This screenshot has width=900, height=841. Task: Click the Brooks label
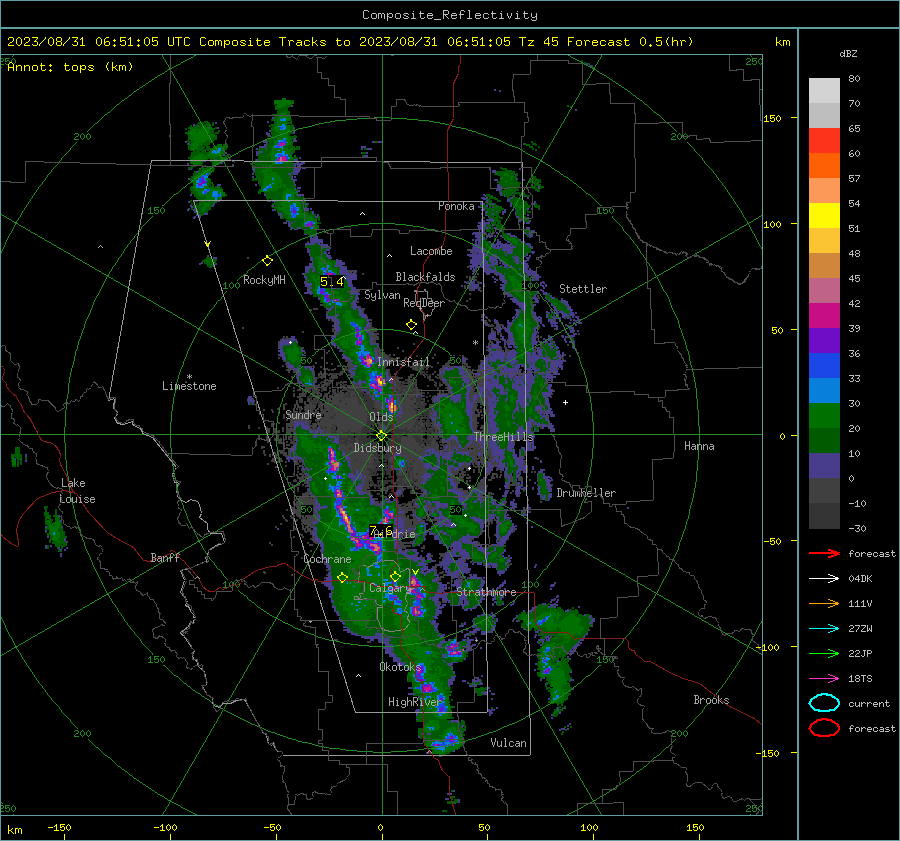(711, 700)
